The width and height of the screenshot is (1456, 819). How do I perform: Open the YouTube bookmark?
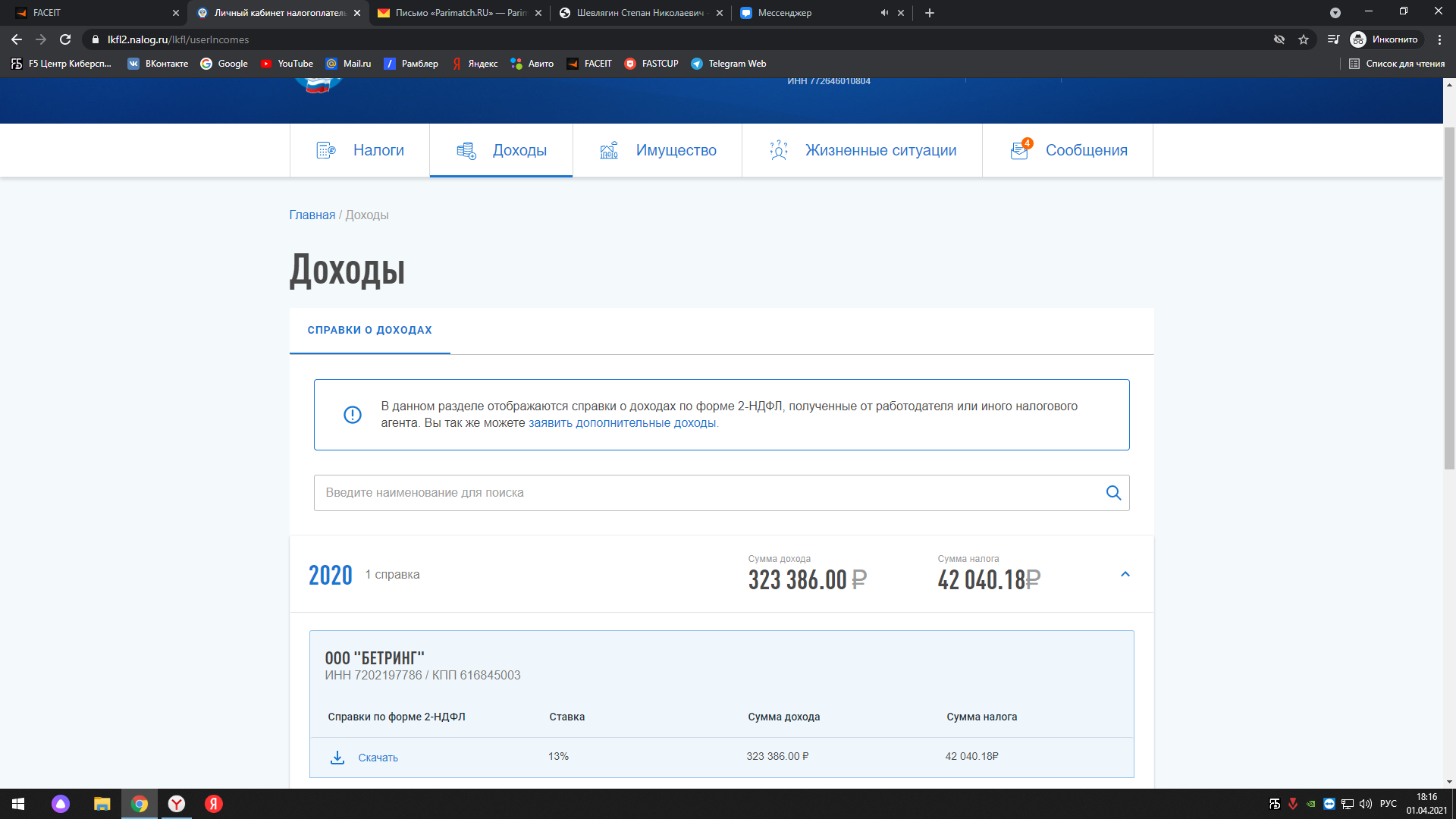287,64
